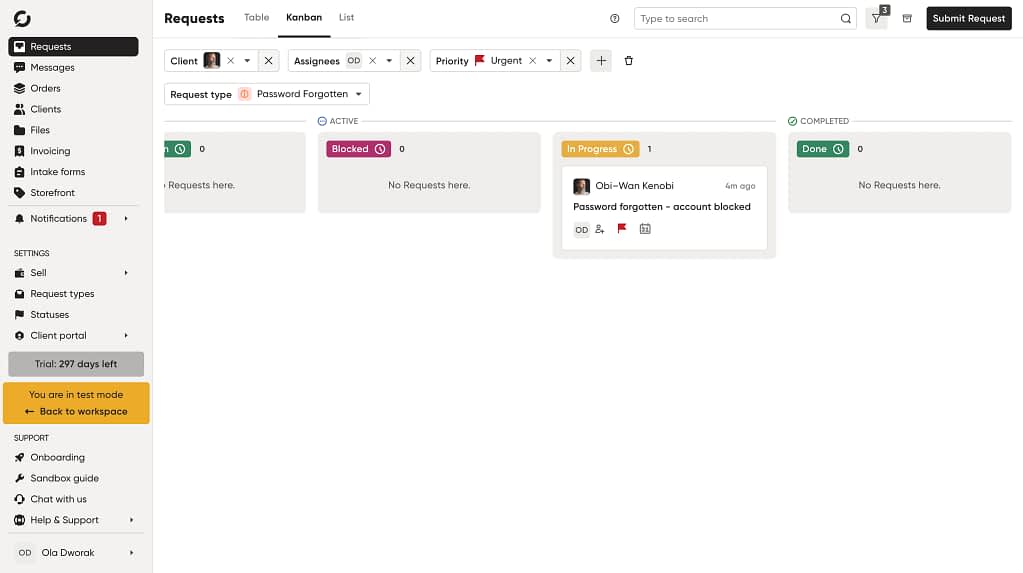The image size is (1023, 573).
Task: Clear the Urgent priority value
Action: (x=532, y=61)
